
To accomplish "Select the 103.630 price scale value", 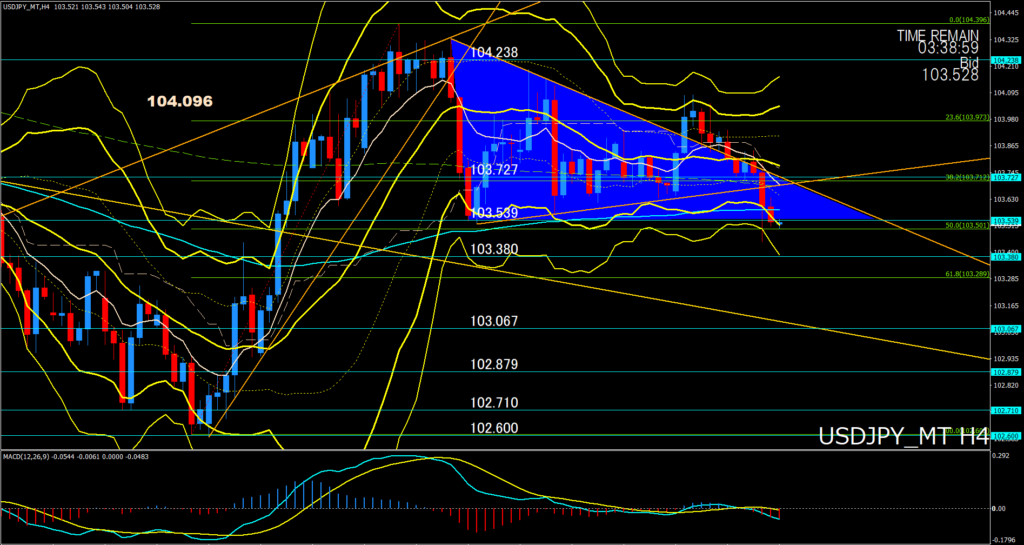I will point(1006,199).
